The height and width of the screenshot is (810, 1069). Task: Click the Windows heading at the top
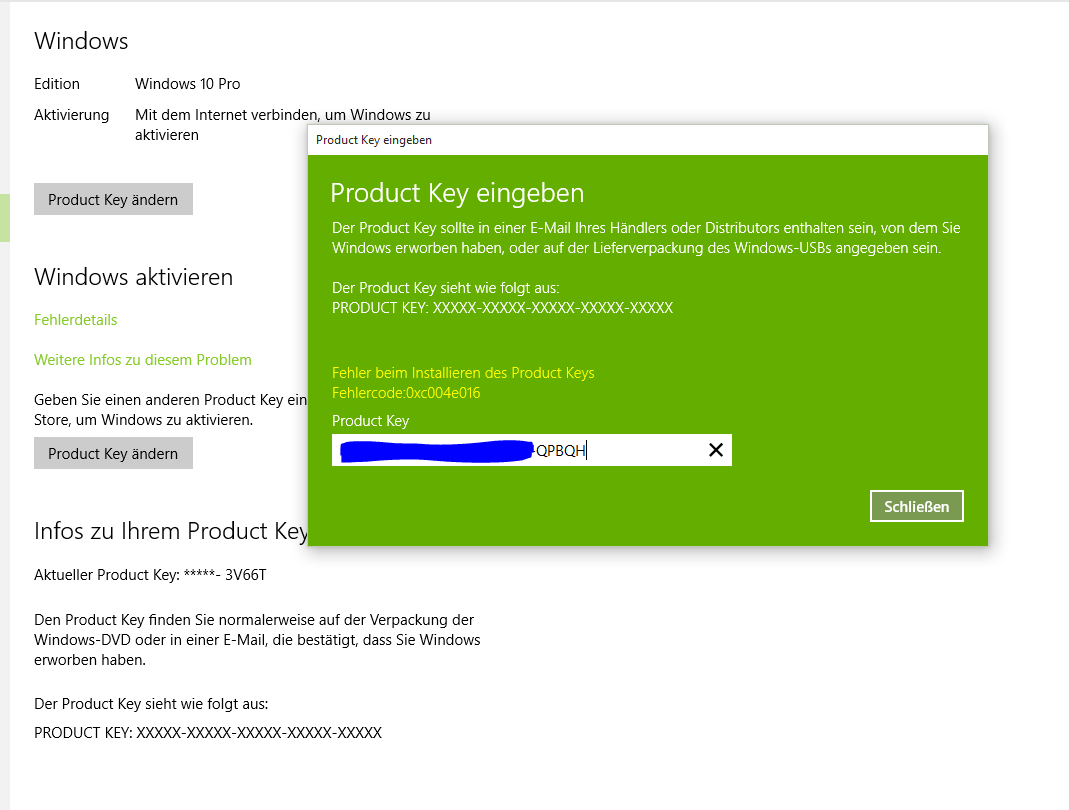(81, 41)
